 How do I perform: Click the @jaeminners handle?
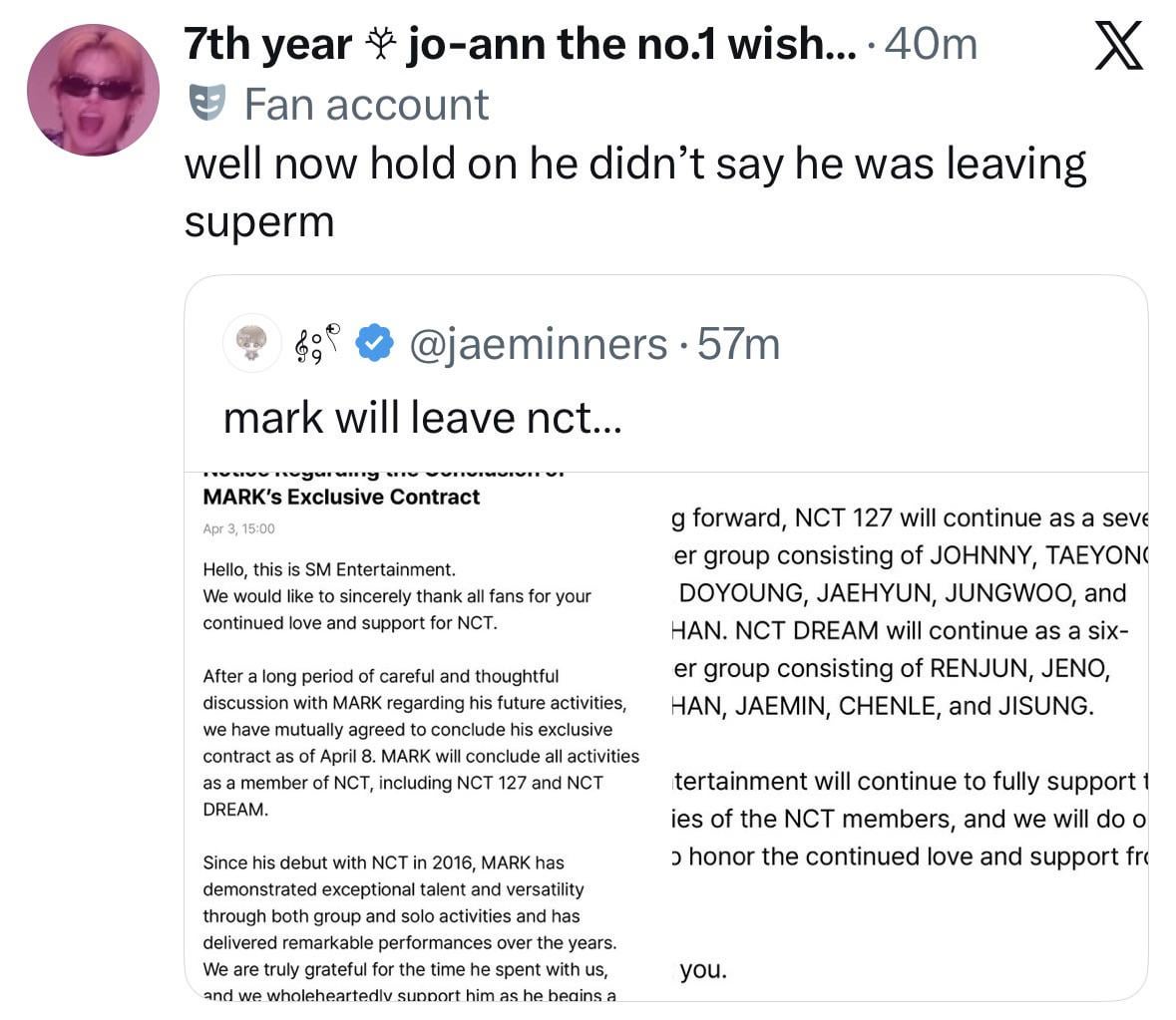(x=539, y=344)
